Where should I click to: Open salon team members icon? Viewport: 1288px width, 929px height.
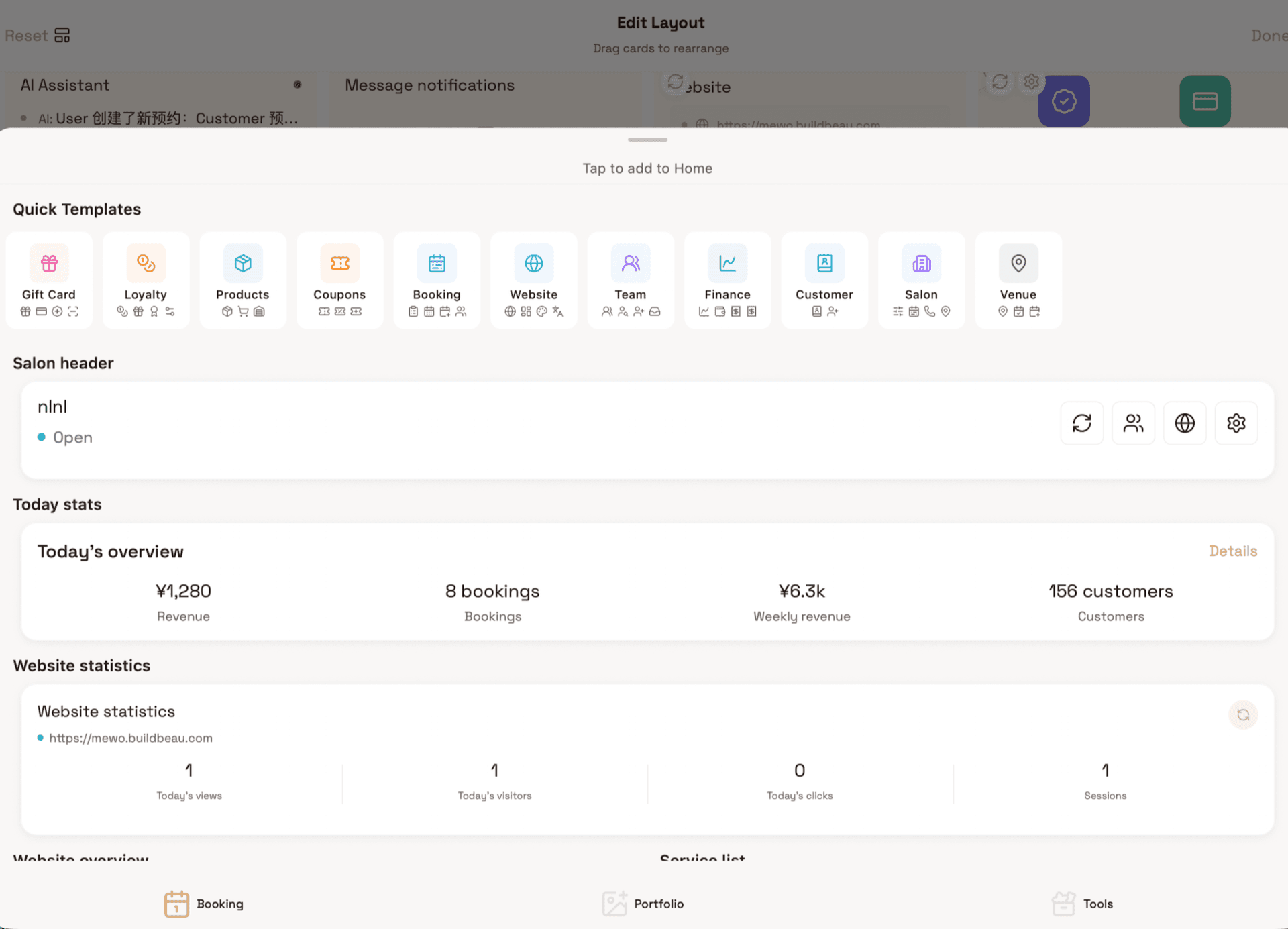click(x=1133, y=423)
